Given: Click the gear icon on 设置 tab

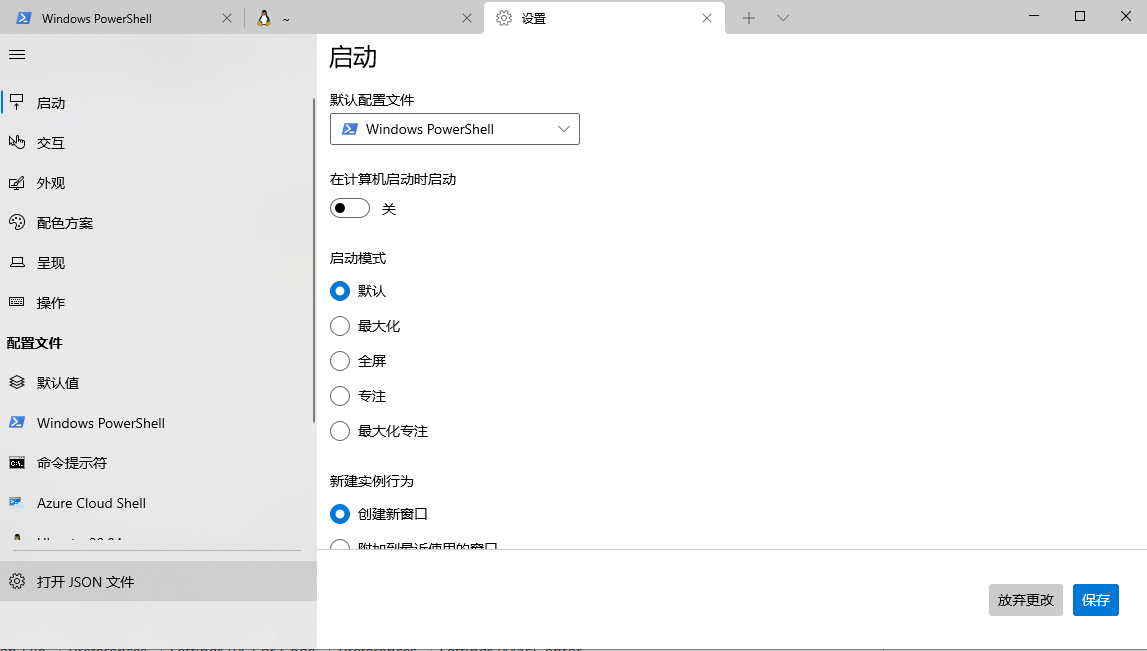Looking at the screenshot, I should tap(504, 18).
